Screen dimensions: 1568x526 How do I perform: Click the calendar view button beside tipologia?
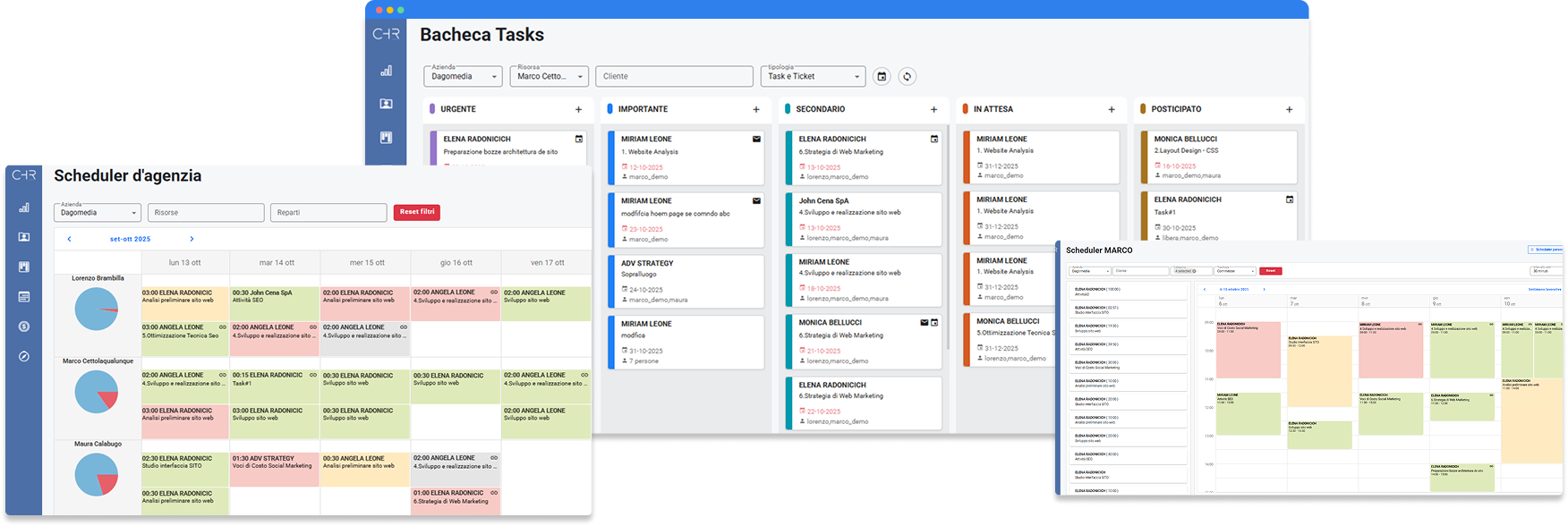882,76
